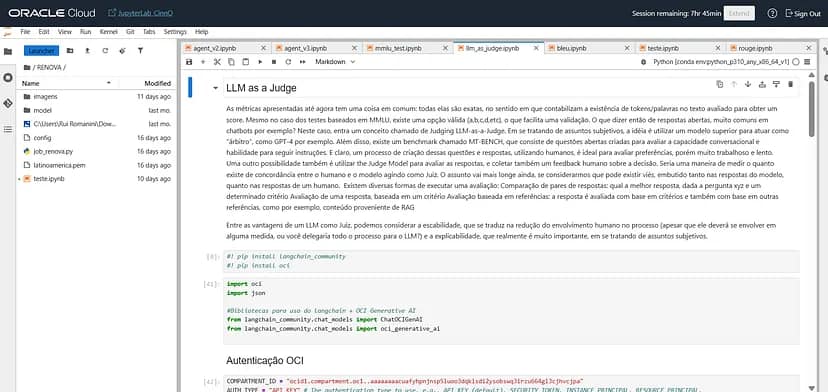This screenshot has height=392, width=828.
Task: Restart kernel and run all cells
Action: click(303, 62)
